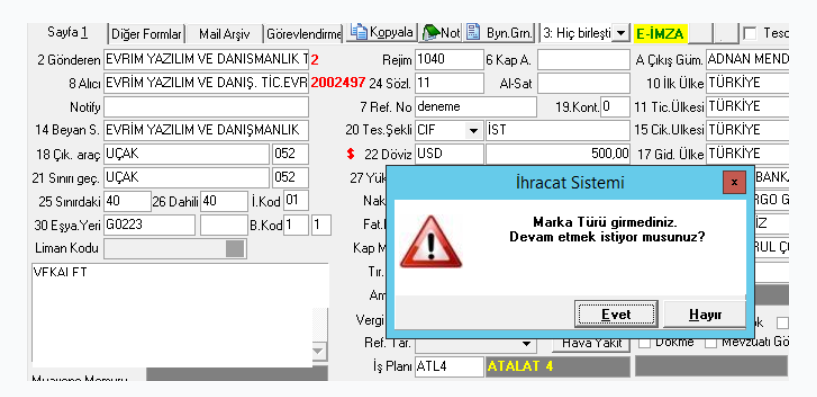Click the 500,00 amount field
The width and height of the screenshot is (817, 397).
tap(558, 154)
